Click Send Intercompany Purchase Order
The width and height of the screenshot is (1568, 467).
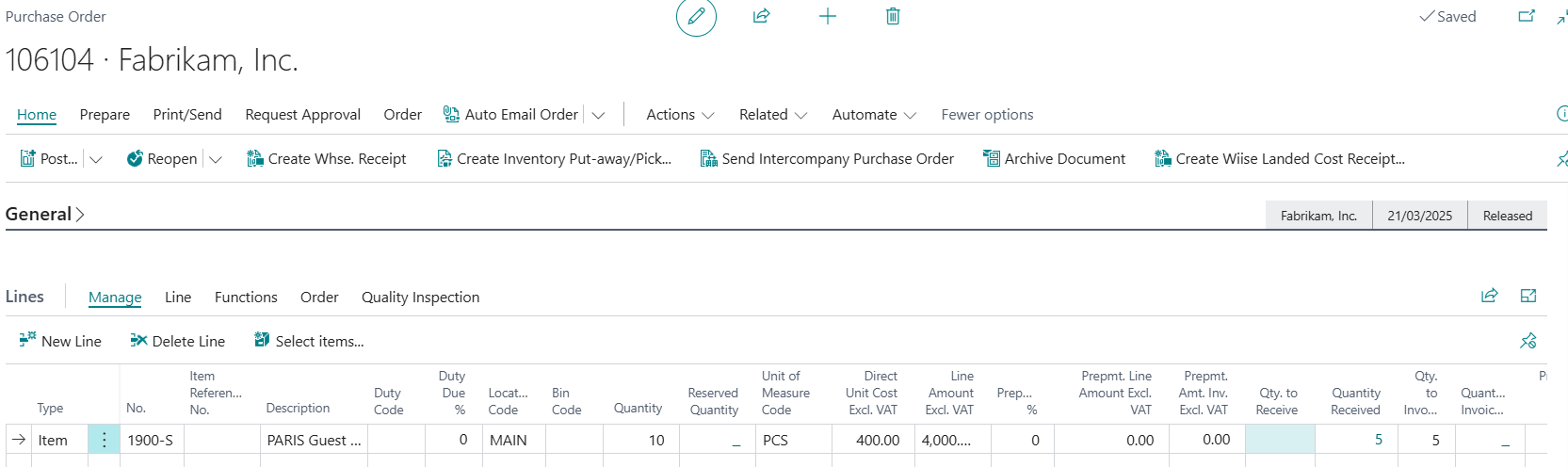(827, 159)
